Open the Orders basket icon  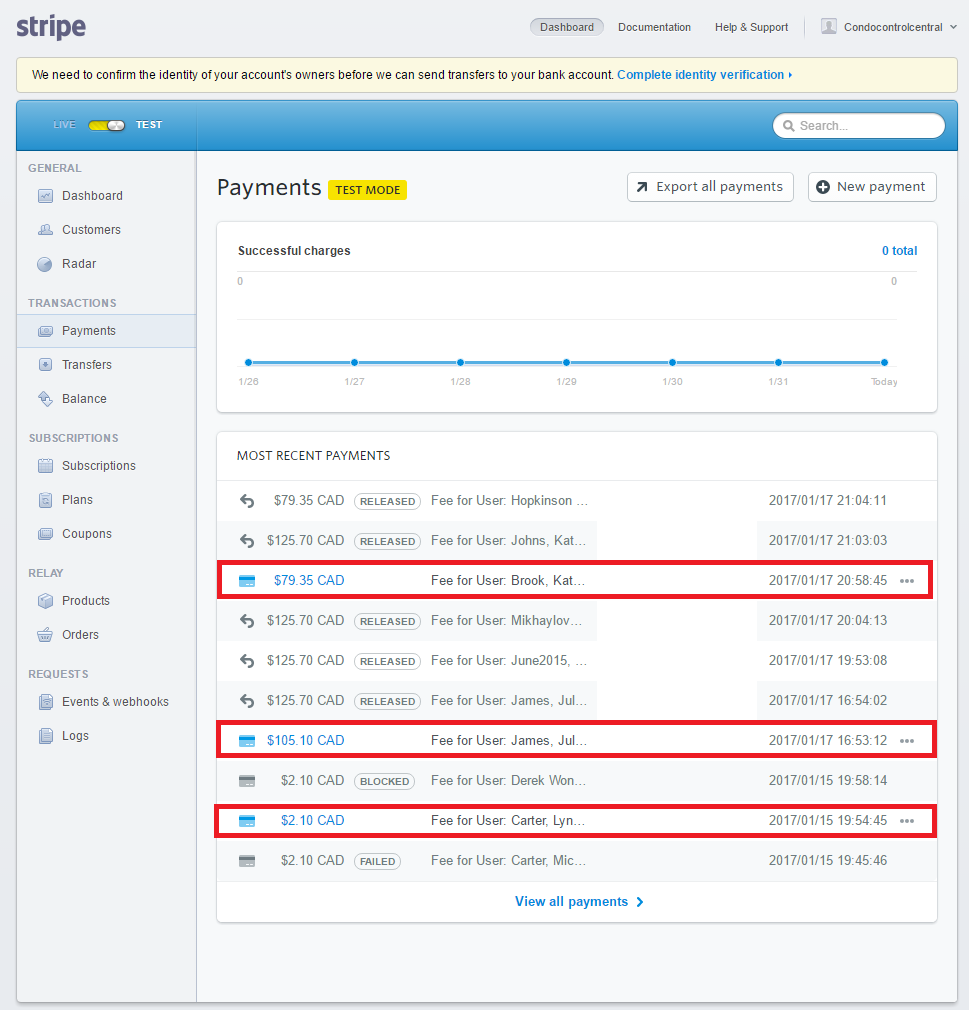(x=45, y=635)
